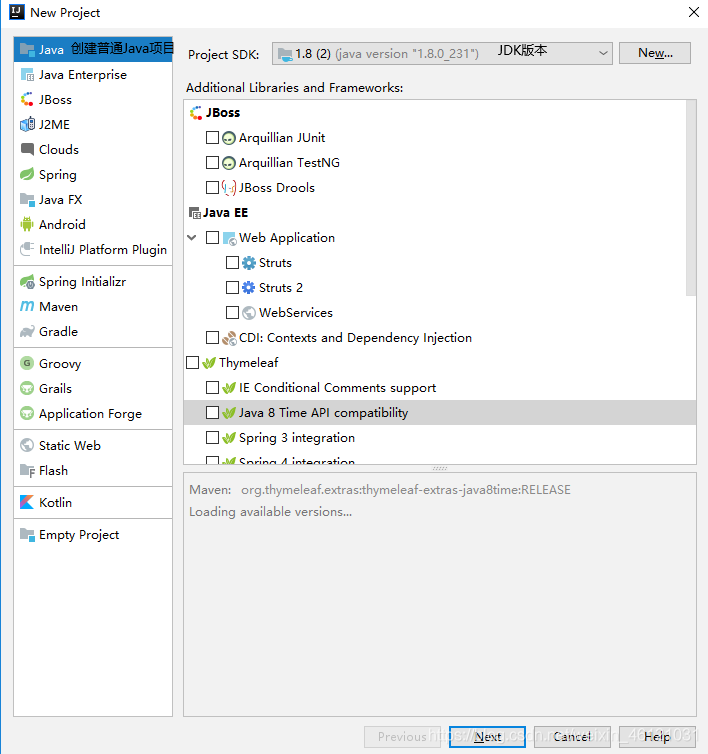708x754 pixels.
Task: Click the JBoss icon in sidebar
Action: click(x=27, y=100)
